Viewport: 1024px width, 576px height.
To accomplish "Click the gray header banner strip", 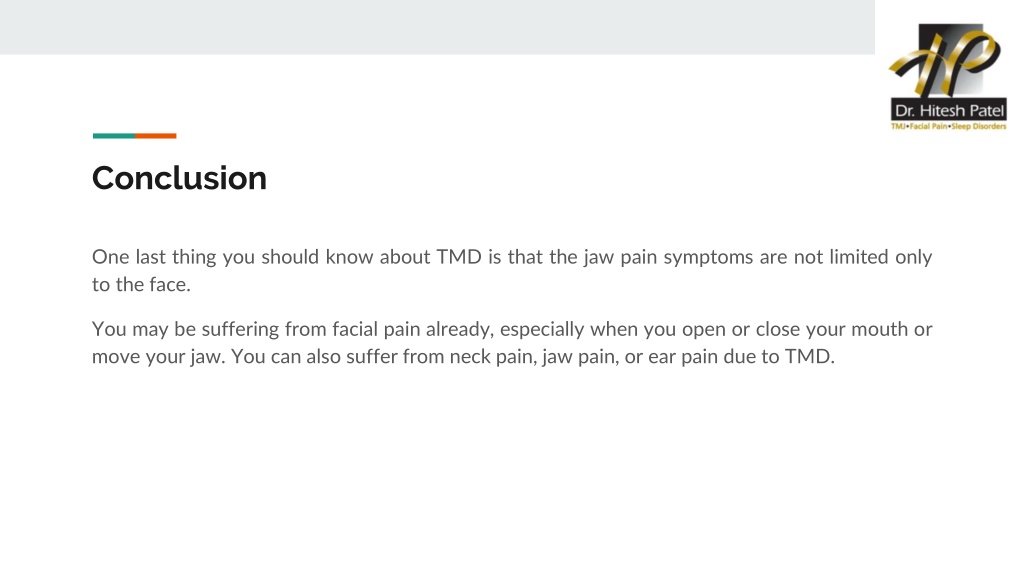I will click(437, 27).
